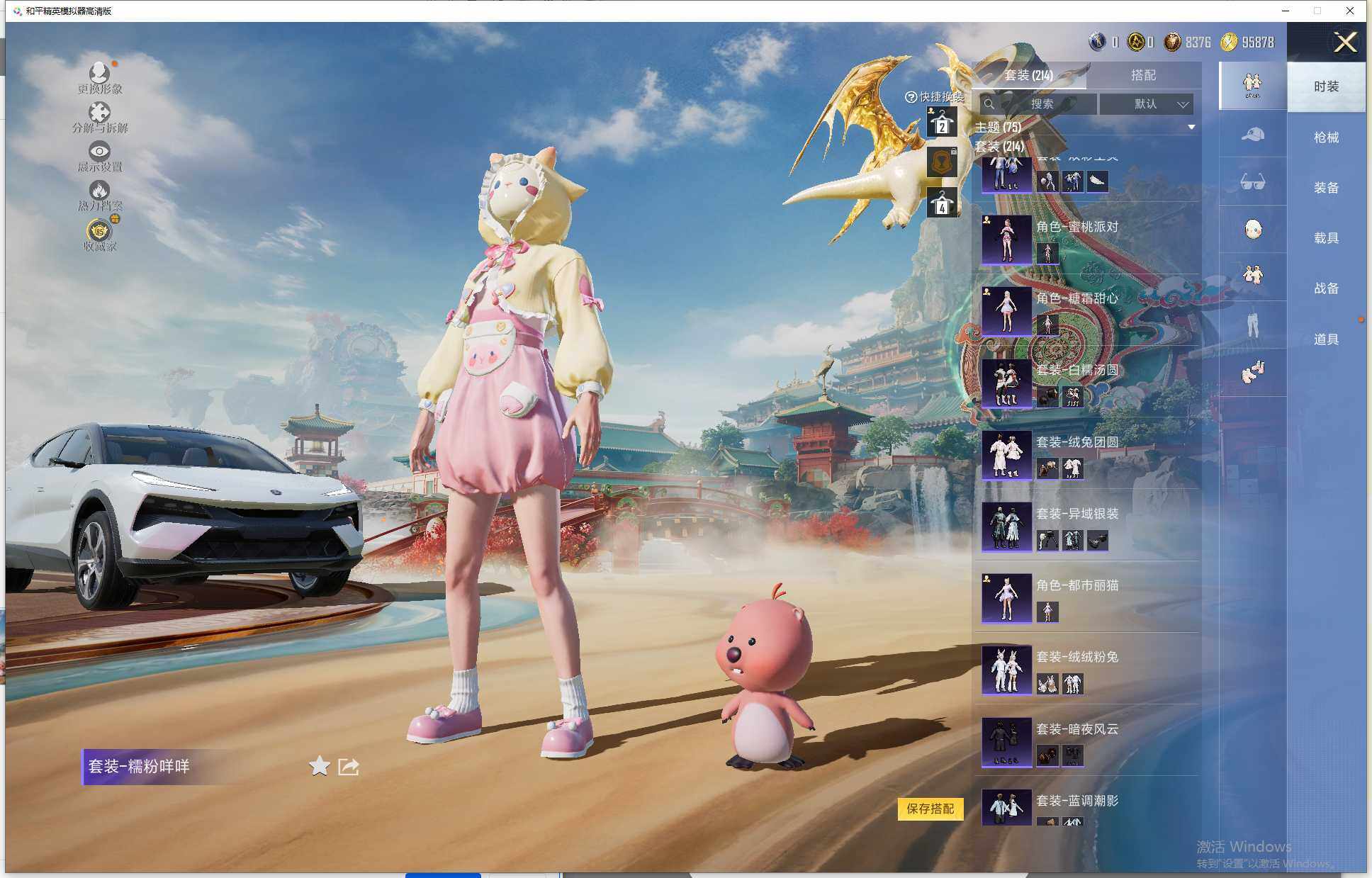This screenshot has width=1372, height=878.
Task: Open 展示设置 eye display settings
Action: 99,152
